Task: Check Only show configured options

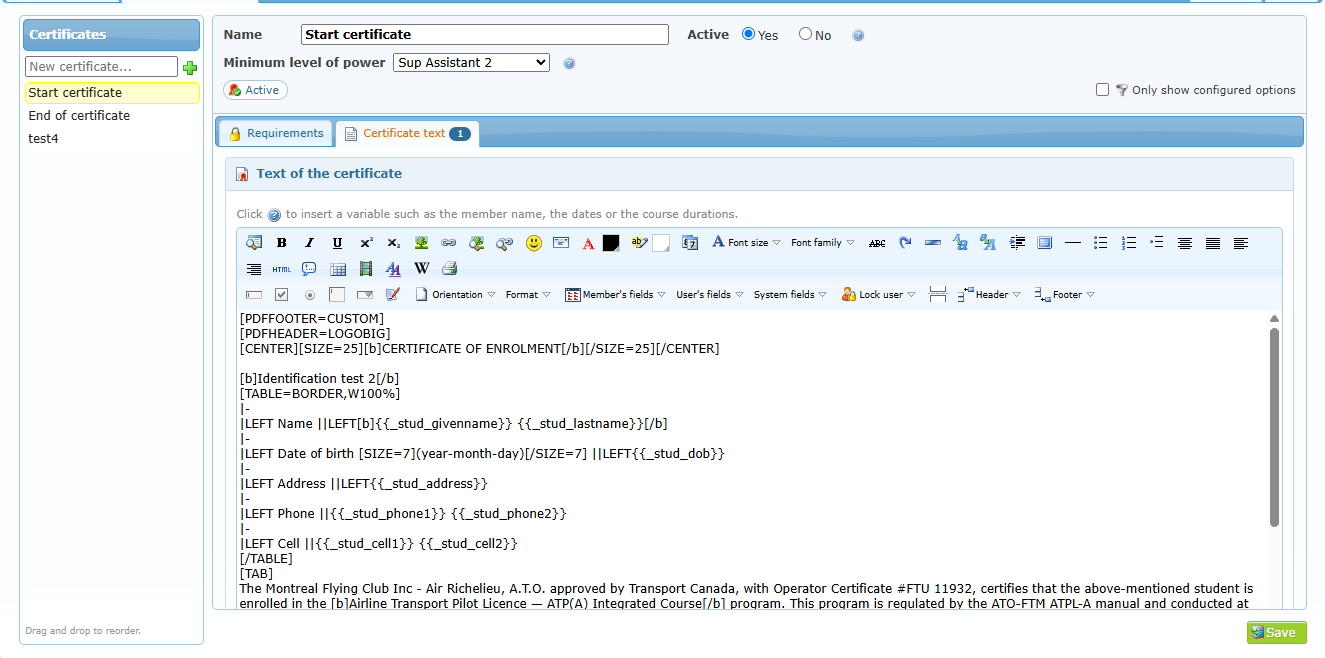Action: click(1102, 90)
